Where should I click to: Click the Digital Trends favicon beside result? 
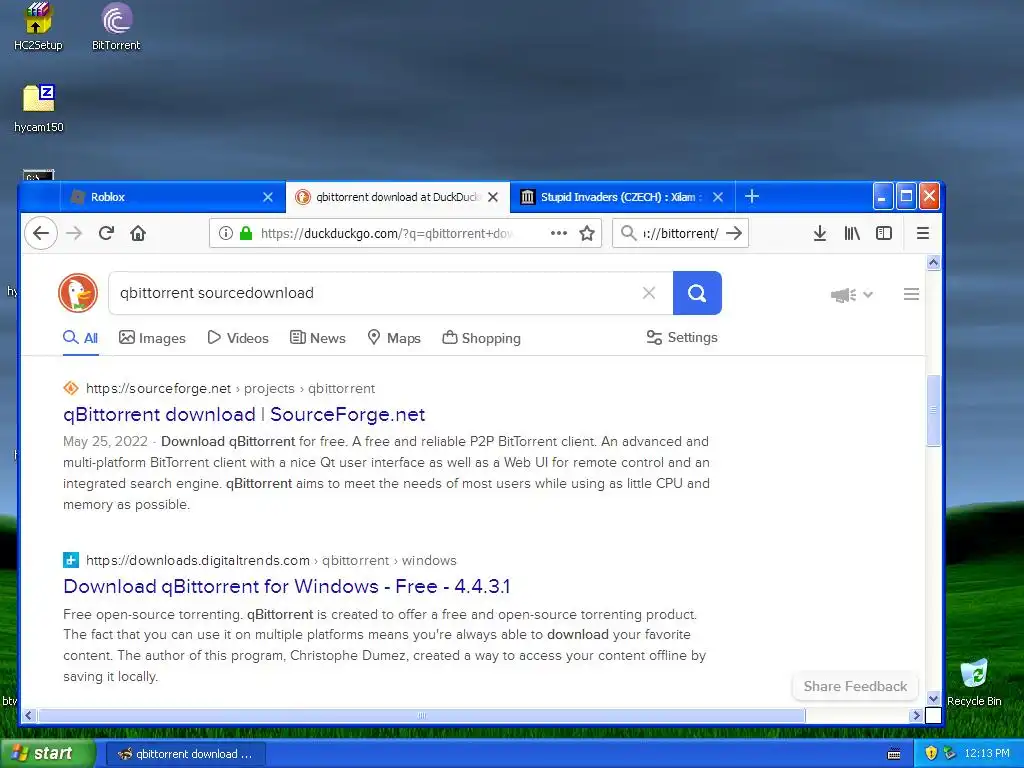click(71, 560)
